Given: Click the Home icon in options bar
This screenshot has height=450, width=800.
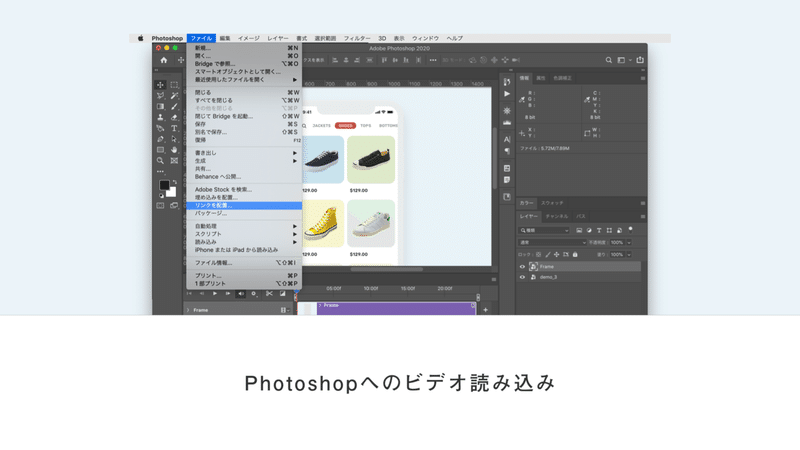Looking at the screenshot, I should (164, 60).
